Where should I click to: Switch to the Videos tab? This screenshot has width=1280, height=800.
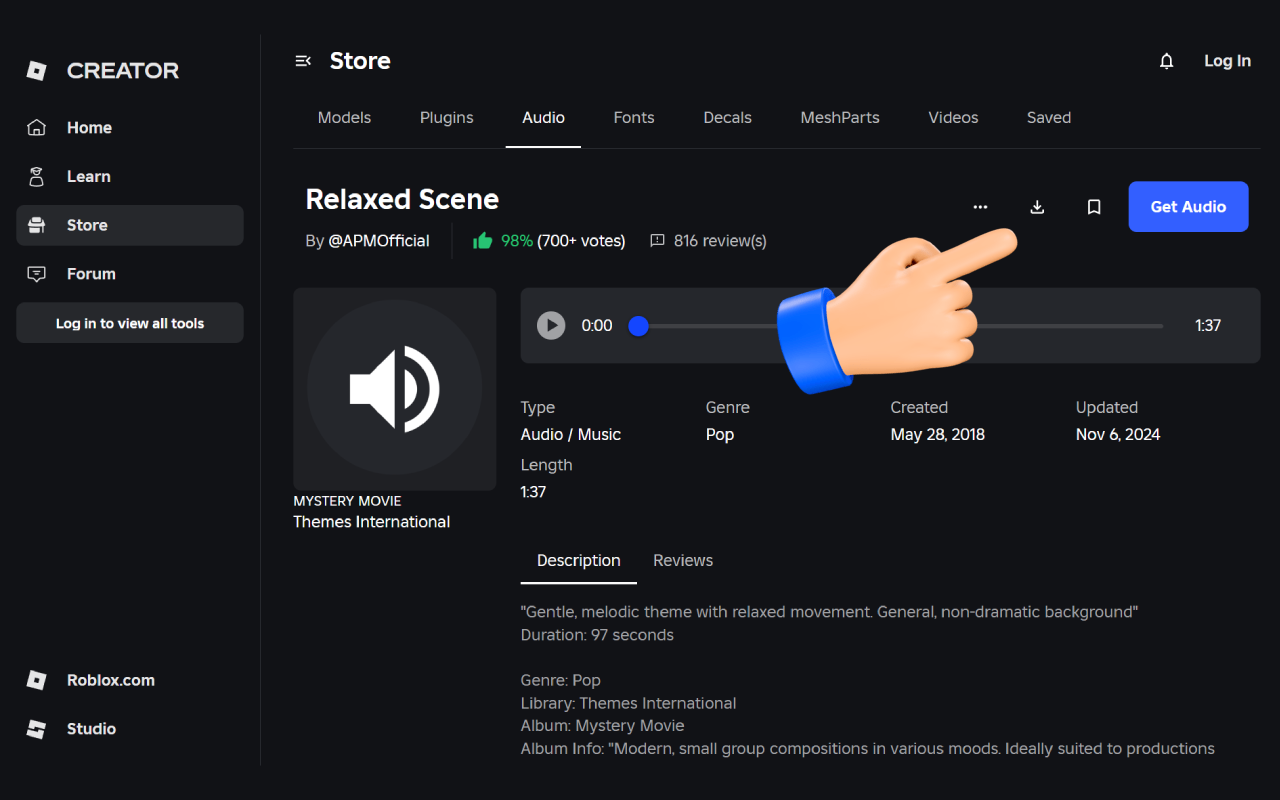click(x=953, y=118)
